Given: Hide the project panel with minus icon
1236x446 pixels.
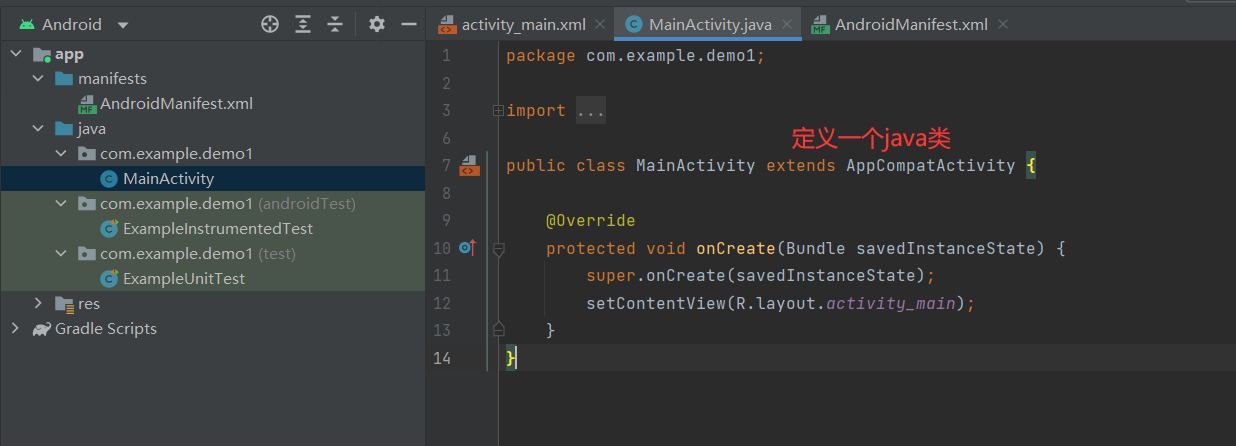Looking at the screenshot, I should (x=408, y=24).
